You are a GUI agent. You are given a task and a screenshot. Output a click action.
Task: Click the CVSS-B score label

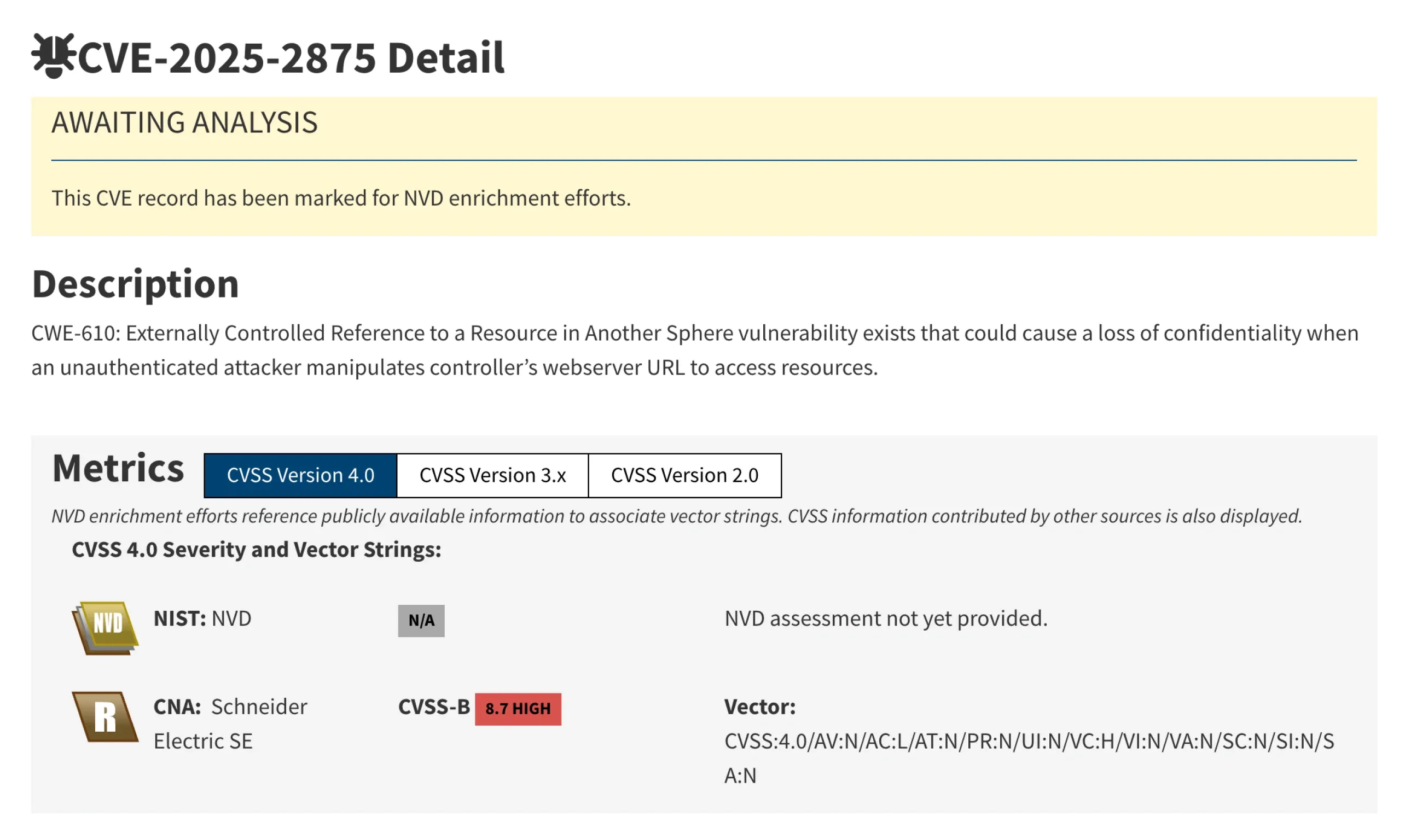435,707
